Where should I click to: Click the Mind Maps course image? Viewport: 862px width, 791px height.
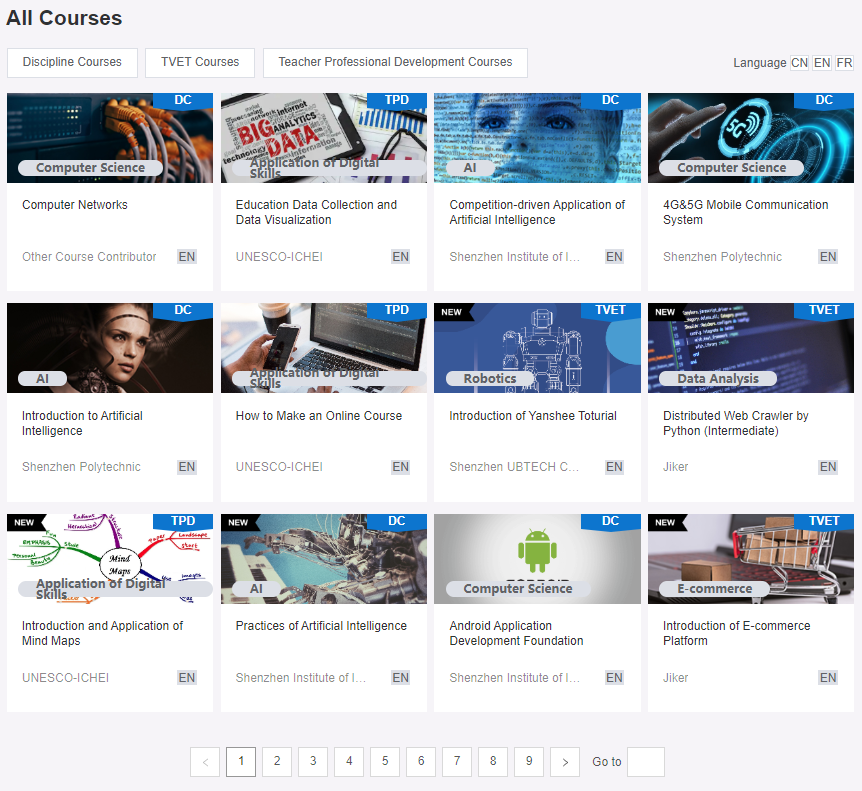tap(110, 558)
